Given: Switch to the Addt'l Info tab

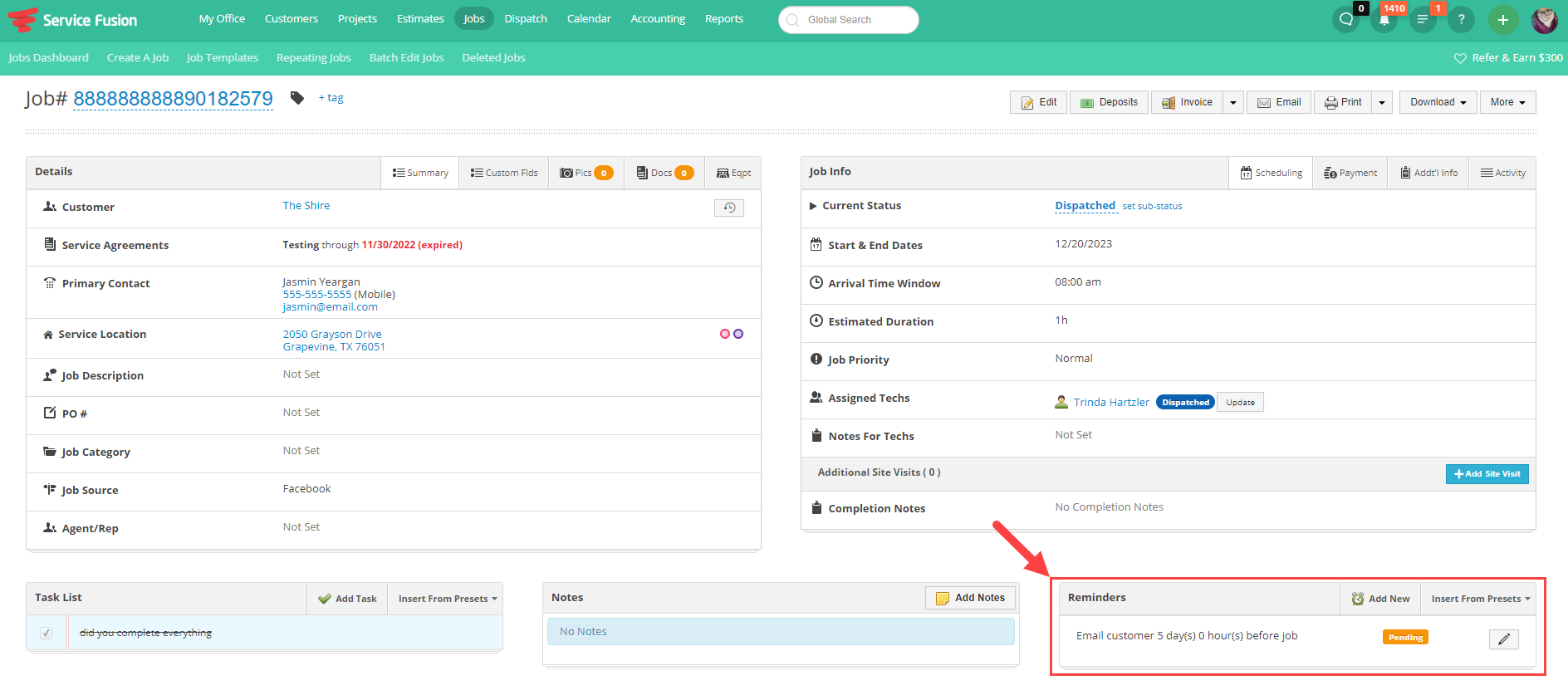Looking at the screenshot, I should point(1428,173).
